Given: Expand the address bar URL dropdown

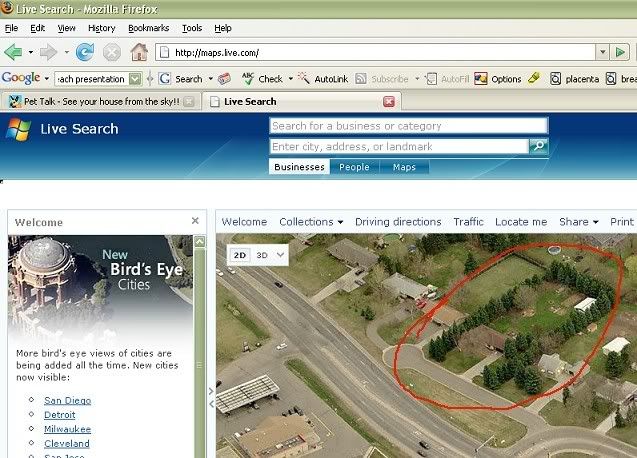Looking at the screenshot, I should 602,52.
